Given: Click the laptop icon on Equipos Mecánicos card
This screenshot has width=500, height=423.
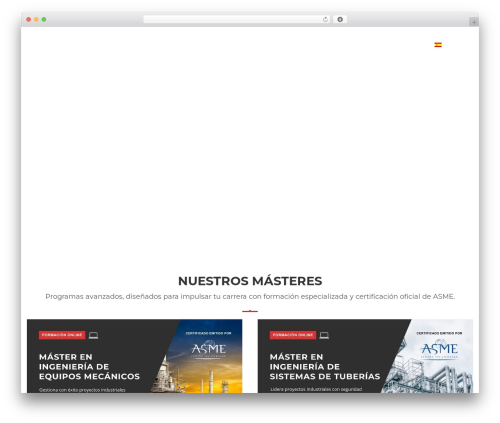Looking at the screenshot, I should coord(93,335).
